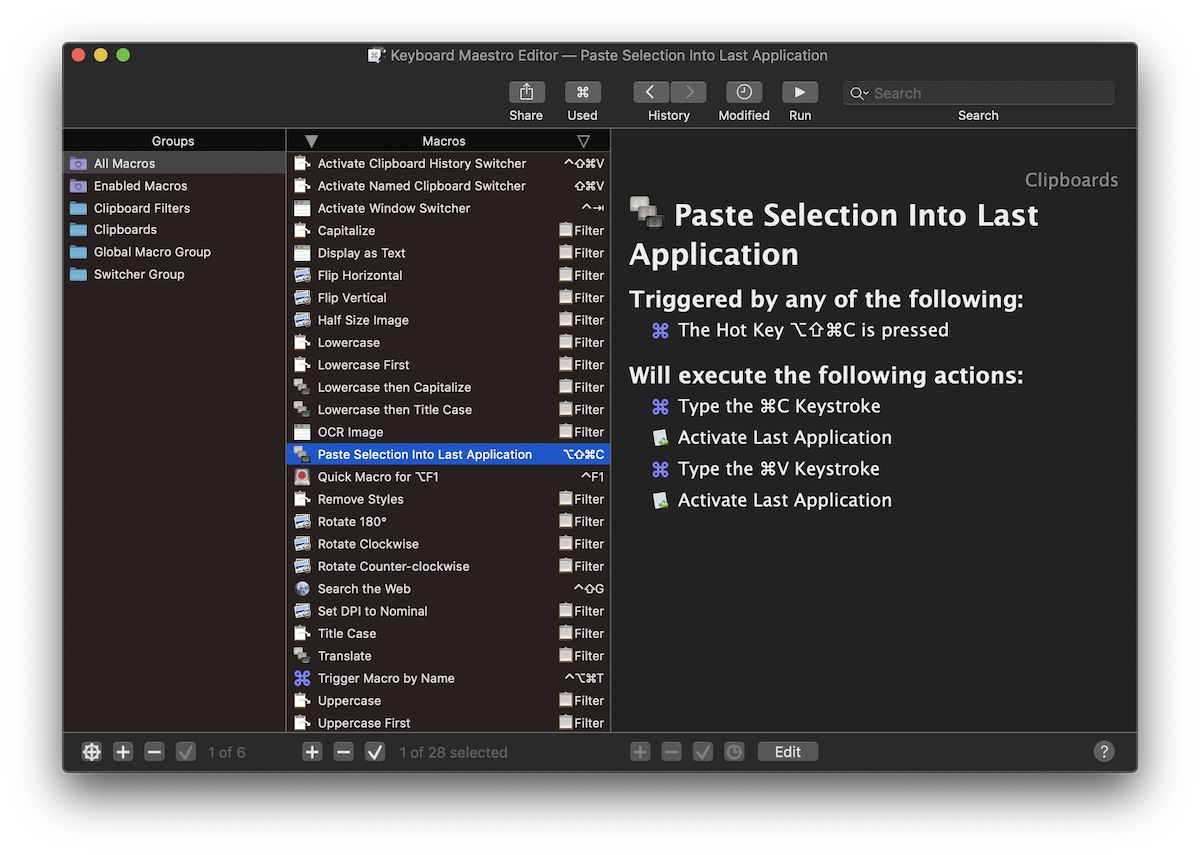This screenshot has width=1200, height=855.
Task: Select the Set DPI to Nominal macro
Action: pyautogui.click(x=448, y=611)
